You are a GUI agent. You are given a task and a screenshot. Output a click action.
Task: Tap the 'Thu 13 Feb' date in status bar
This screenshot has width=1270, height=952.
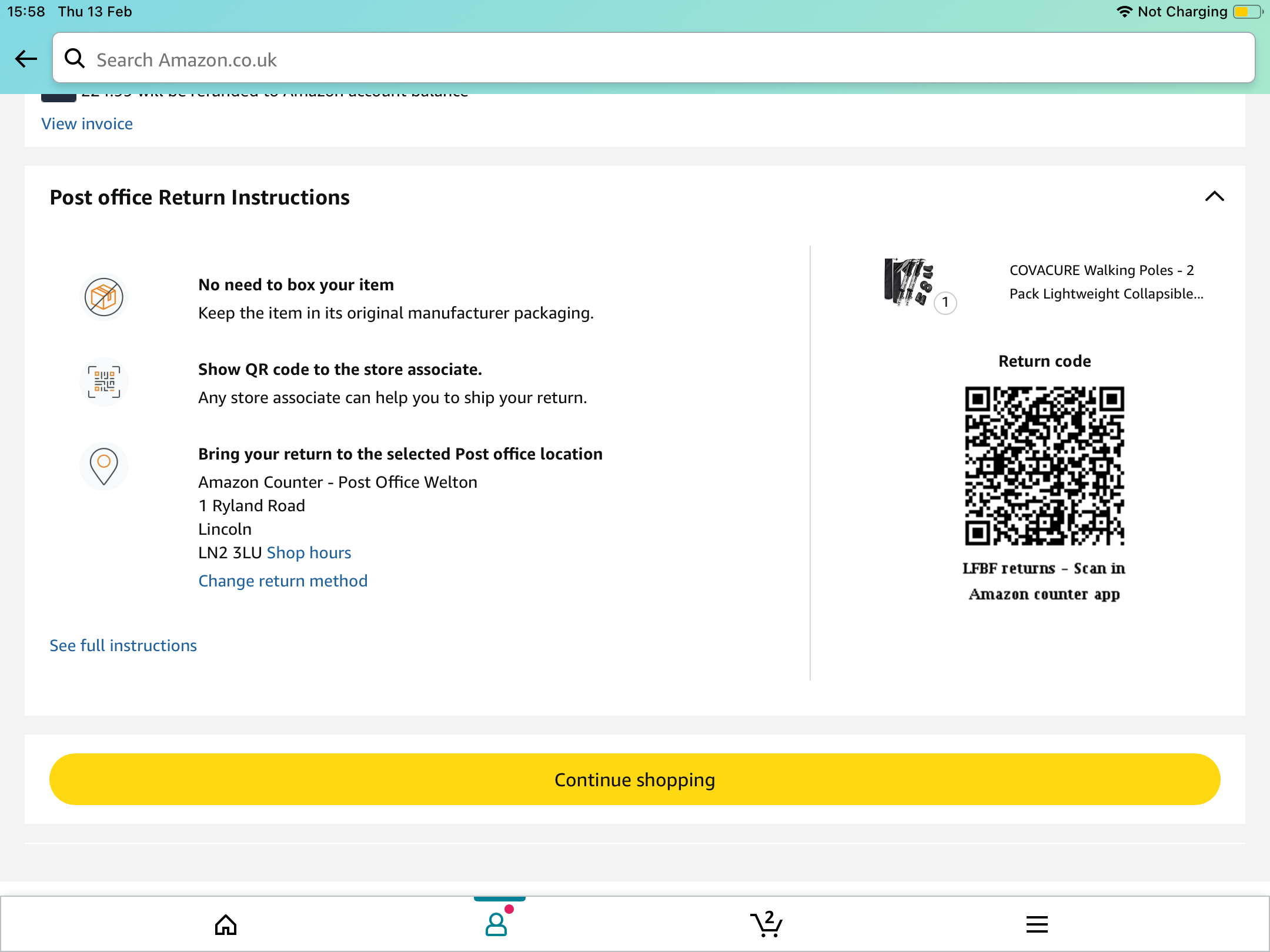pos(95,12)
